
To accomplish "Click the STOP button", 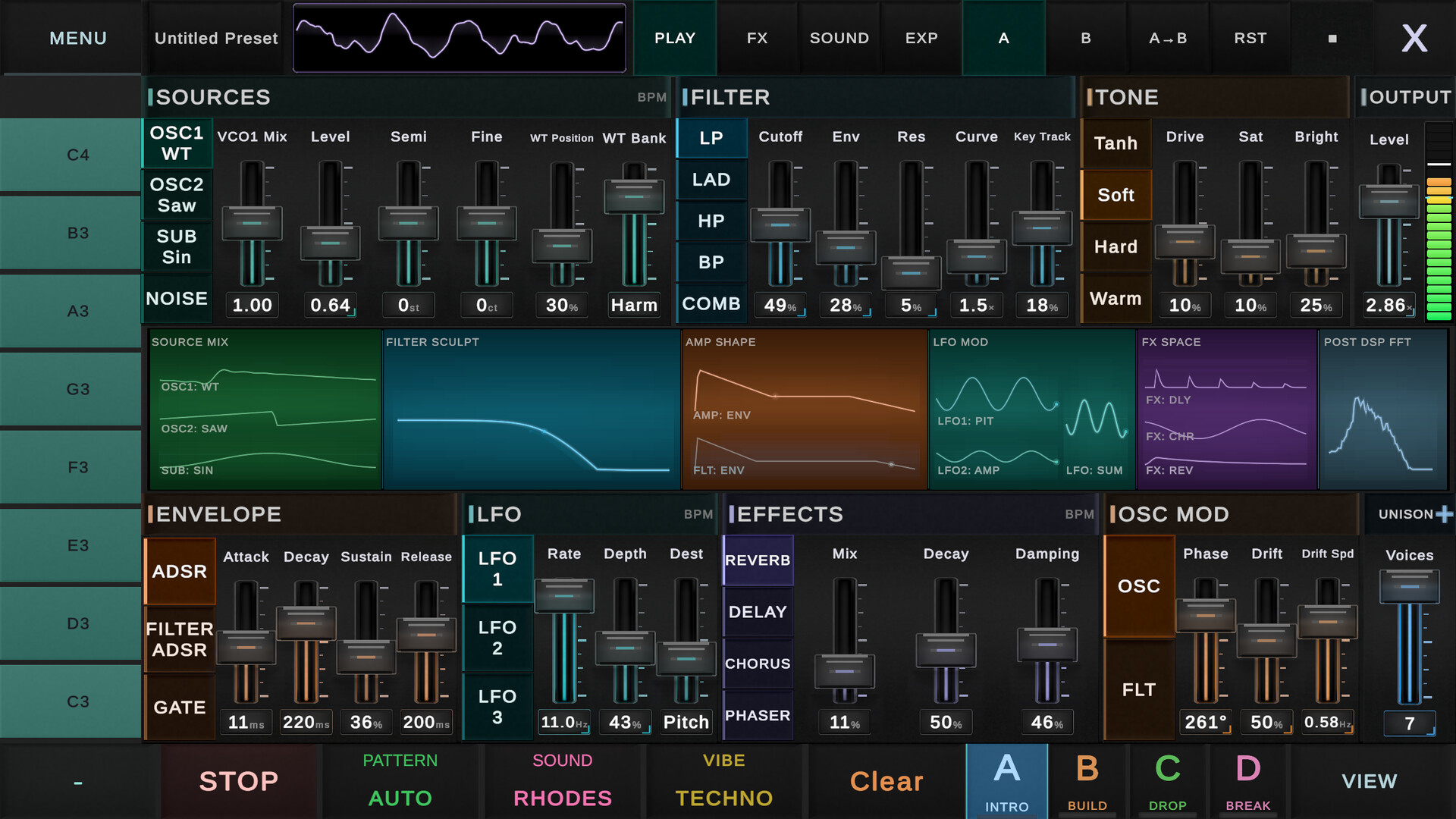I will tap(238, 781).
